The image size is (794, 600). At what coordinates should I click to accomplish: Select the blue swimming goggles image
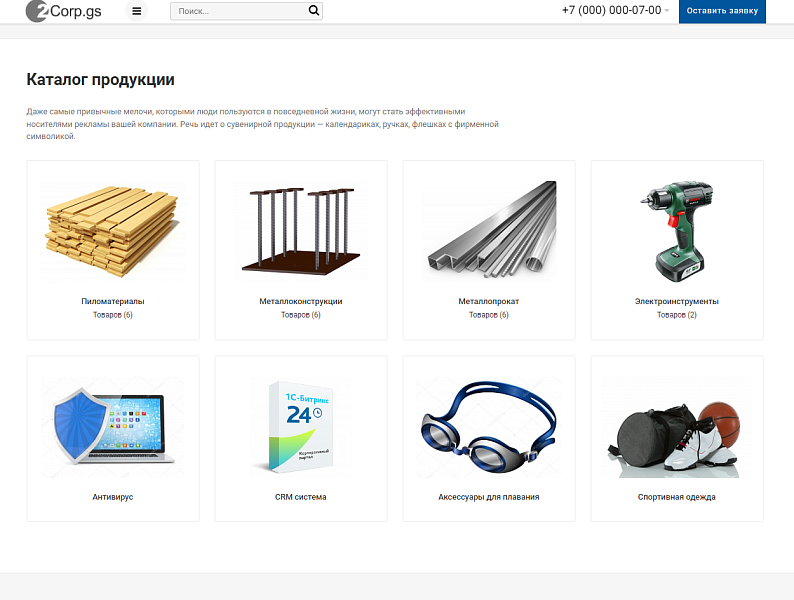489,425
